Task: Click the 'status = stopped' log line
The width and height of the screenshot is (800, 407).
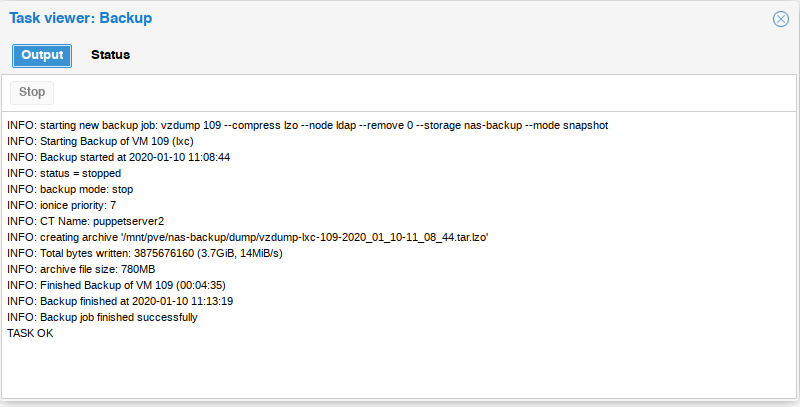Action: (x=64, y=173)
